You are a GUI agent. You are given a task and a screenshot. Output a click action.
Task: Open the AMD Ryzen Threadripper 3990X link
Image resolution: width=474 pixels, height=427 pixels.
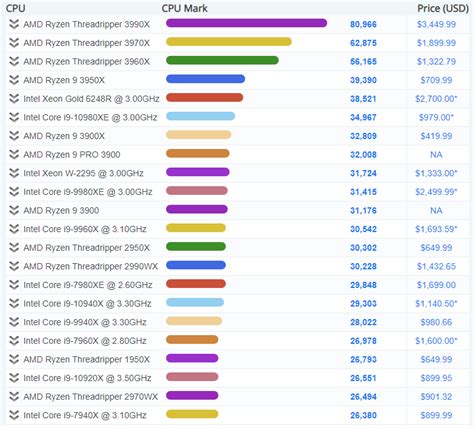pyautogui.click(x=87, y=25)
